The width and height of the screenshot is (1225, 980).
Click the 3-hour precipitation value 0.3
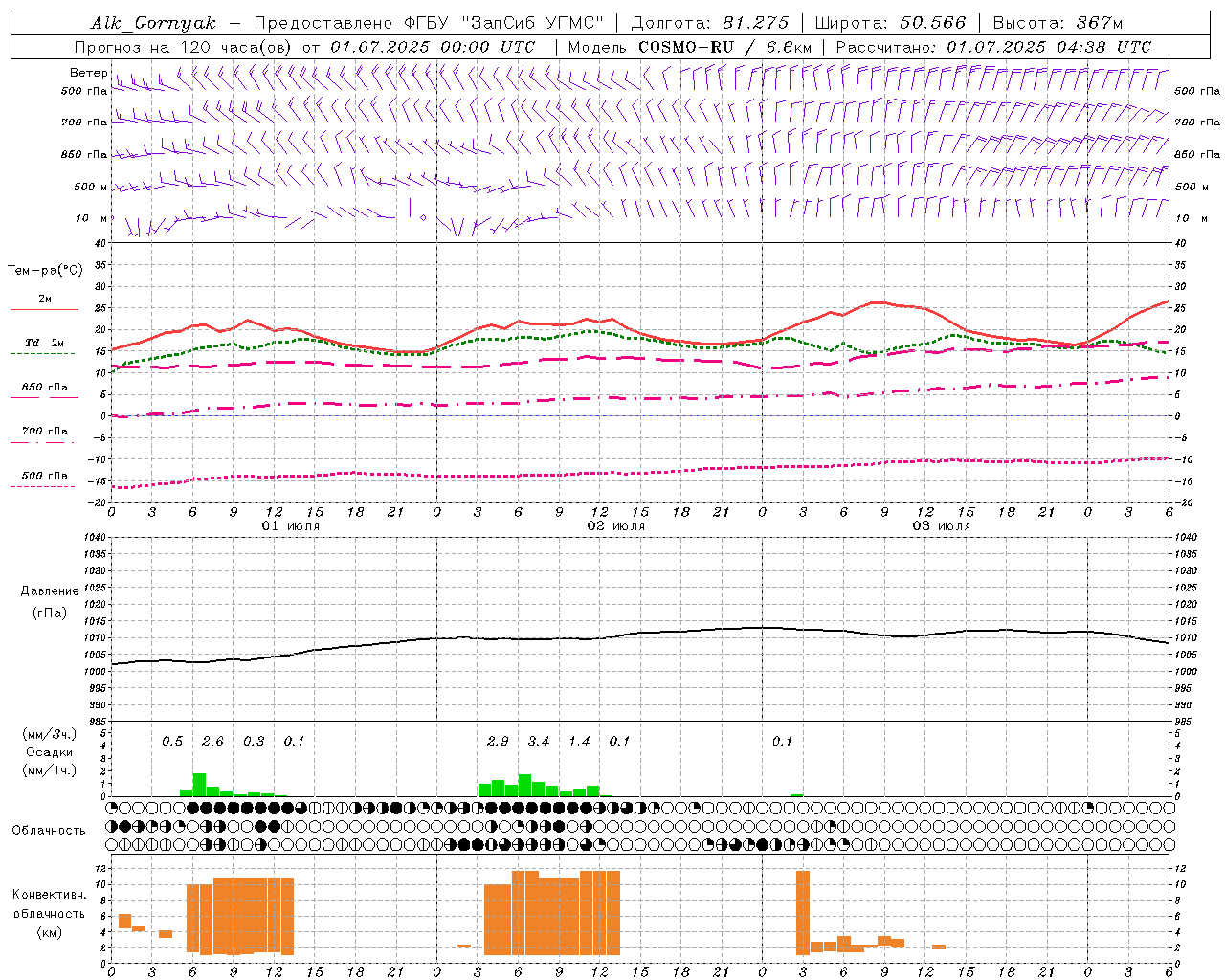point(254,741)
